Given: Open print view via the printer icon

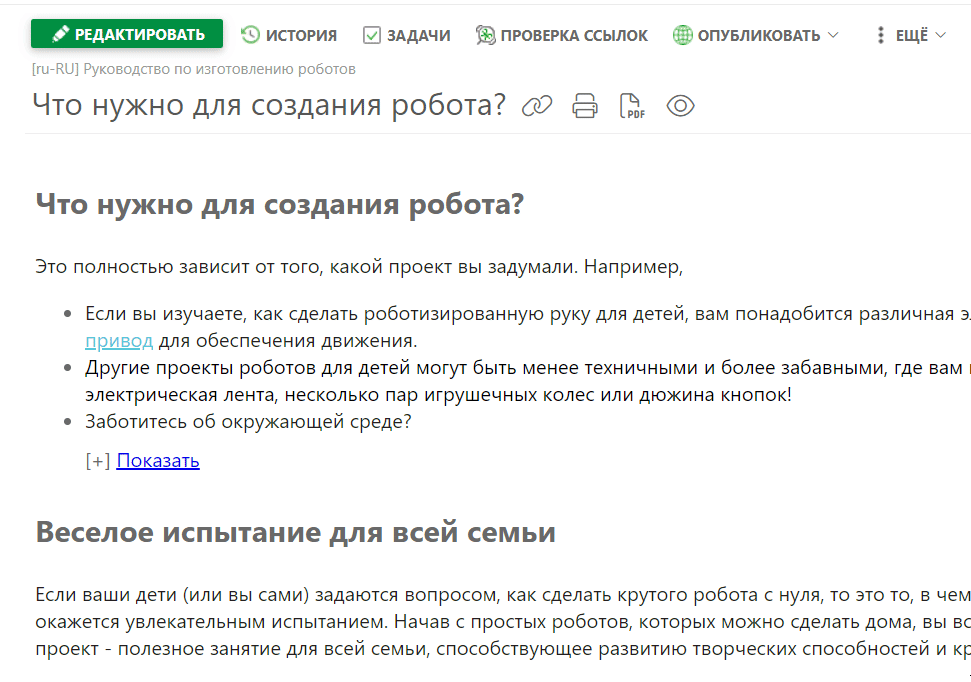Looking at the screenshot, I should tap(584, 105).
